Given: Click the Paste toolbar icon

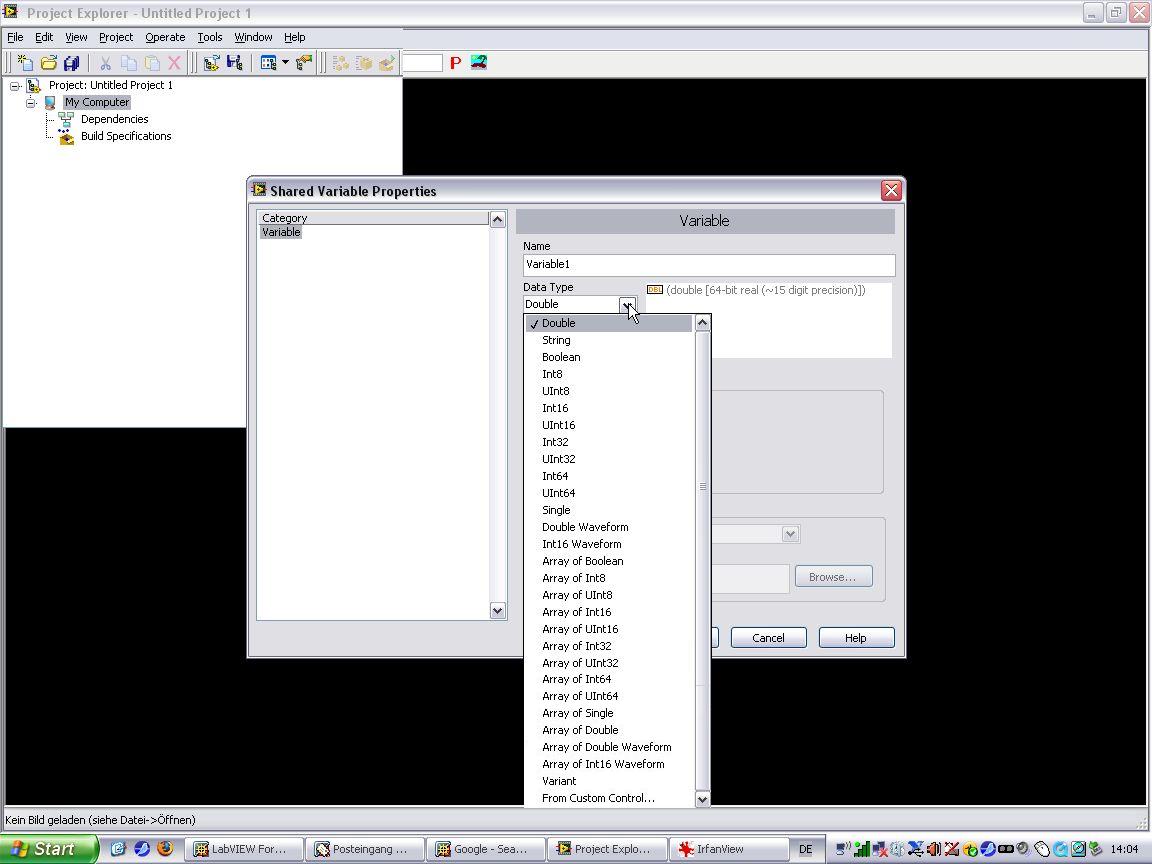Looking at the screenshot, I should coord(152,63).
